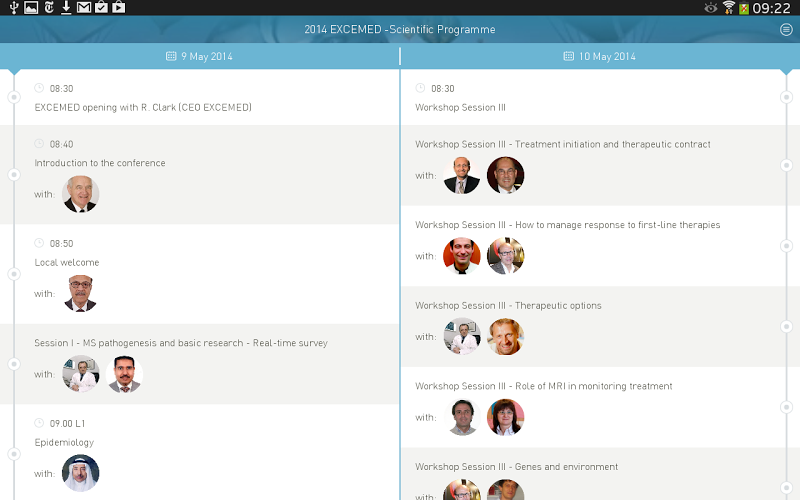Tap timeline marker beside Session I

(14, 364)
